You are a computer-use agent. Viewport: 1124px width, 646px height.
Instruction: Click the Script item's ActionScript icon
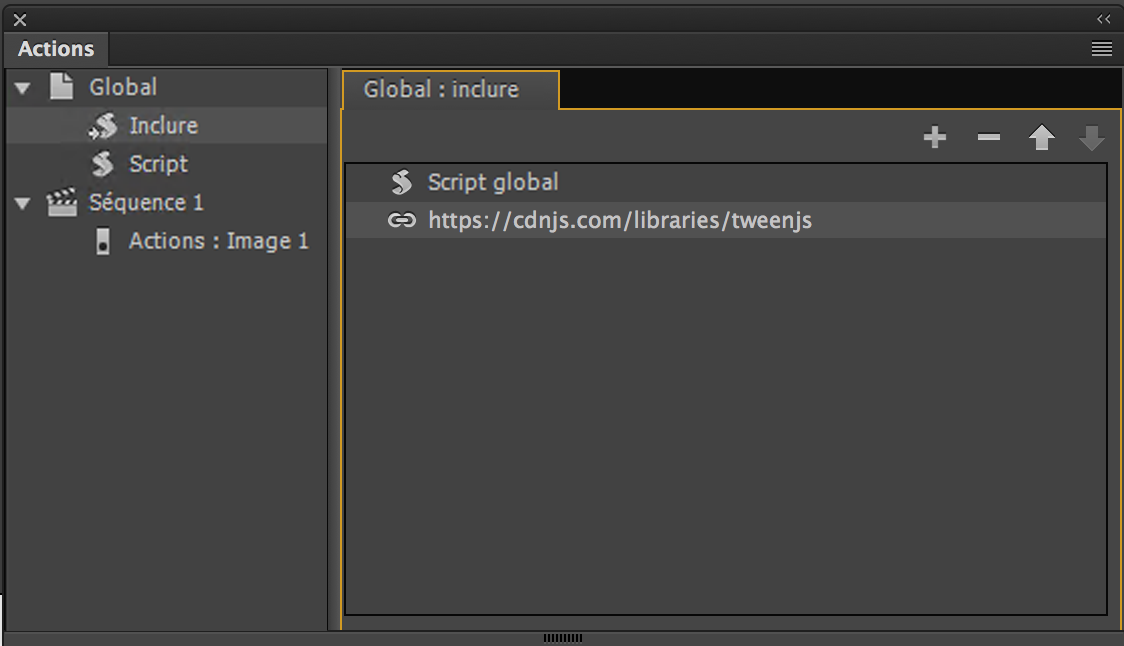tap(104, 163)
